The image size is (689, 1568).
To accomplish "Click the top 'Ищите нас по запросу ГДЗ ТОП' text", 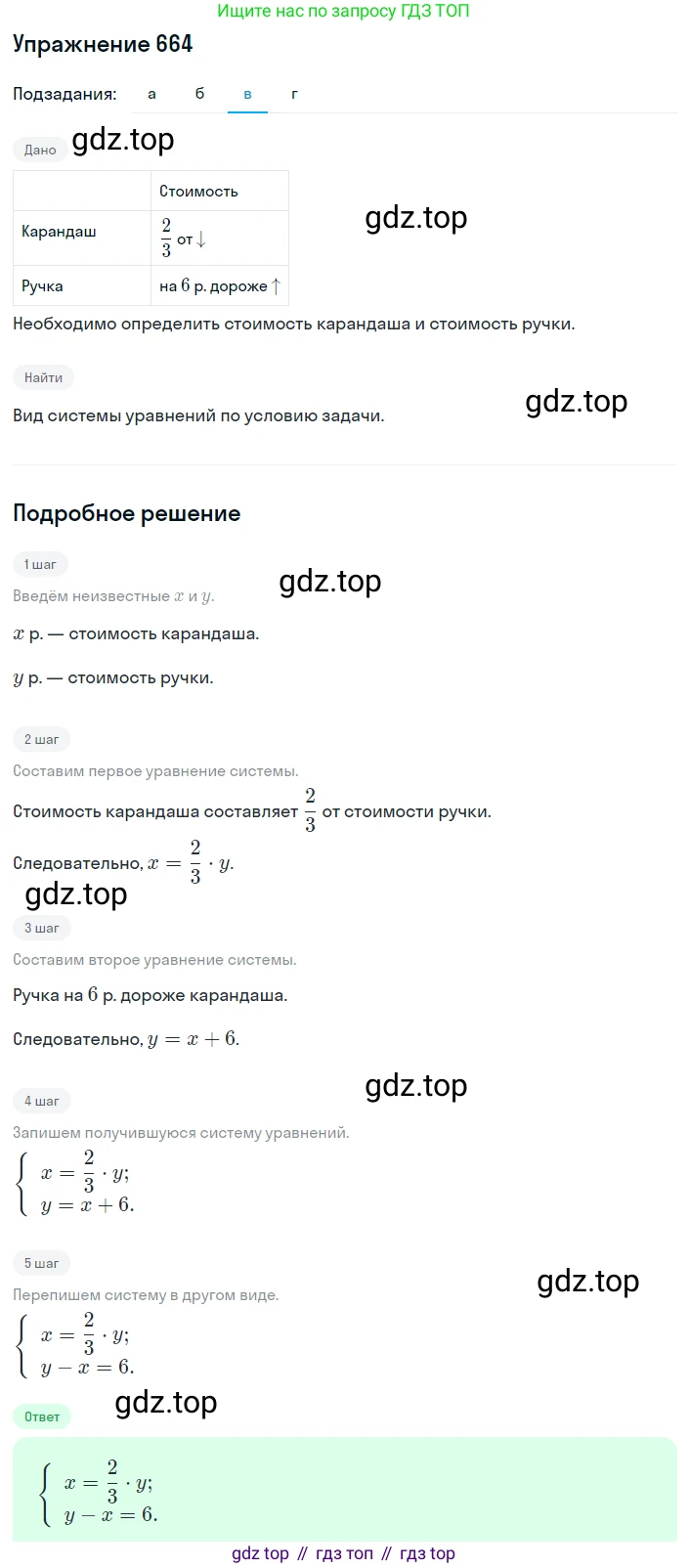I will [343, 11].
